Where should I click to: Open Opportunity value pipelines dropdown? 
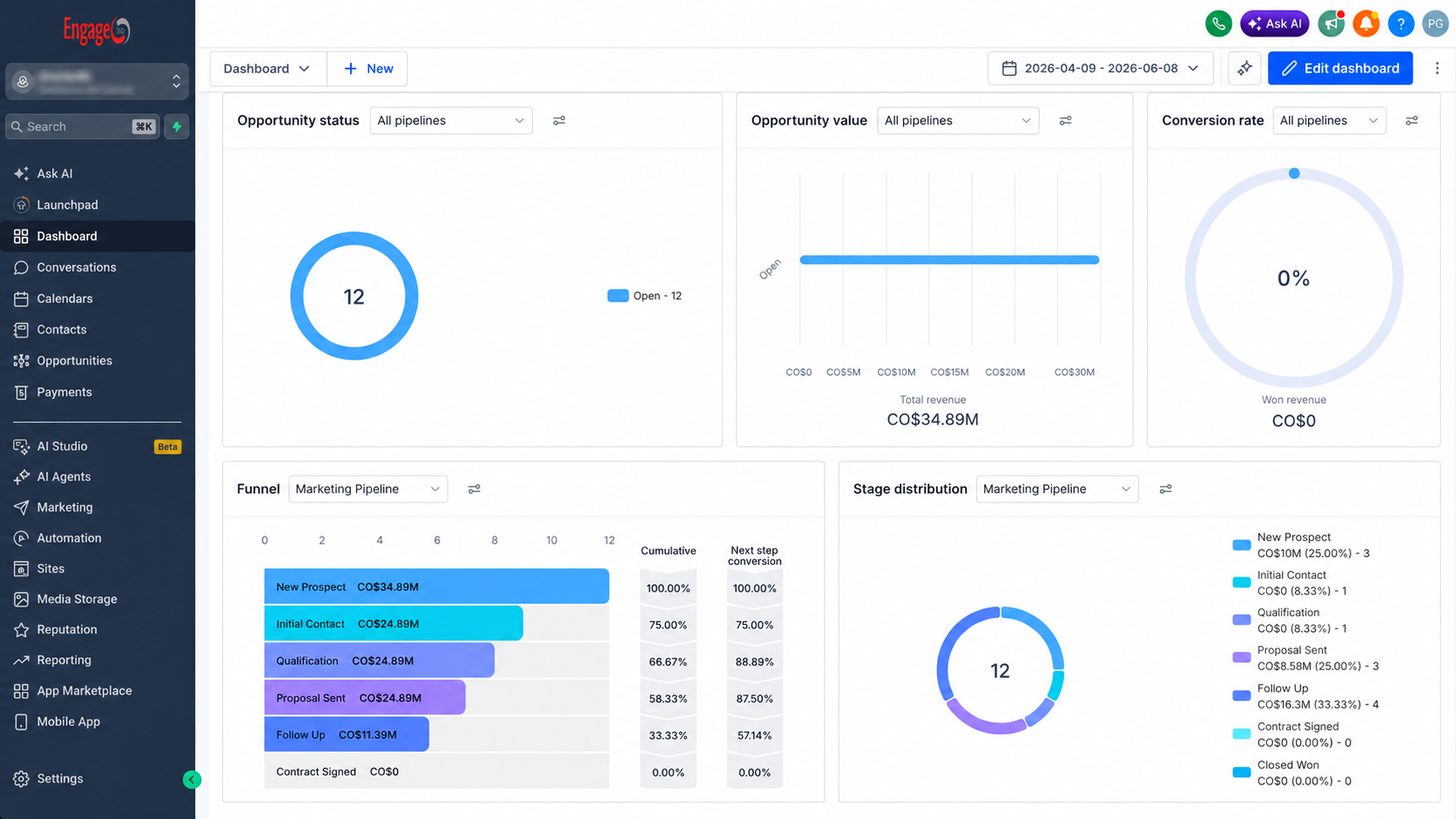pos(958,121)
